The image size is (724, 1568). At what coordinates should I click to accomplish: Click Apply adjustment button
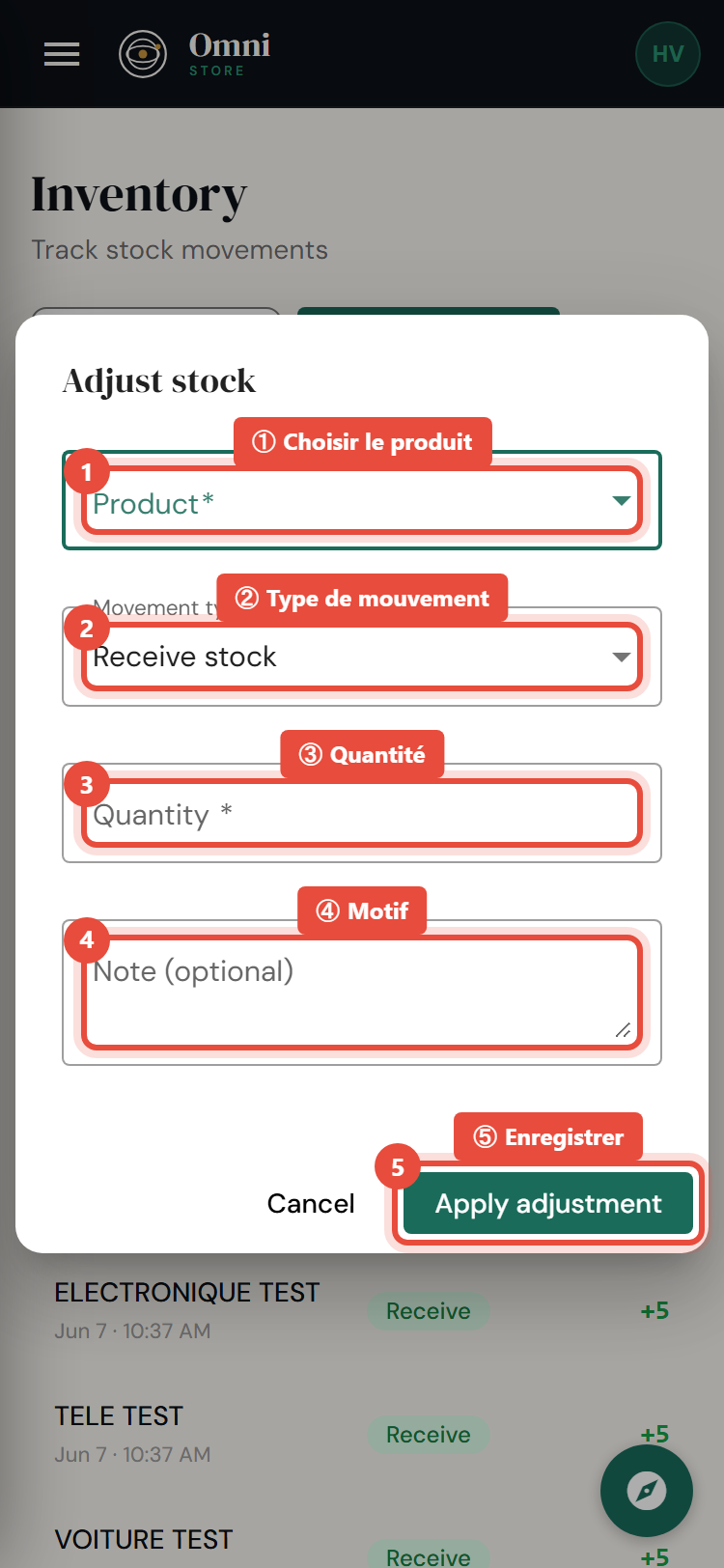tap(548, 1203)
